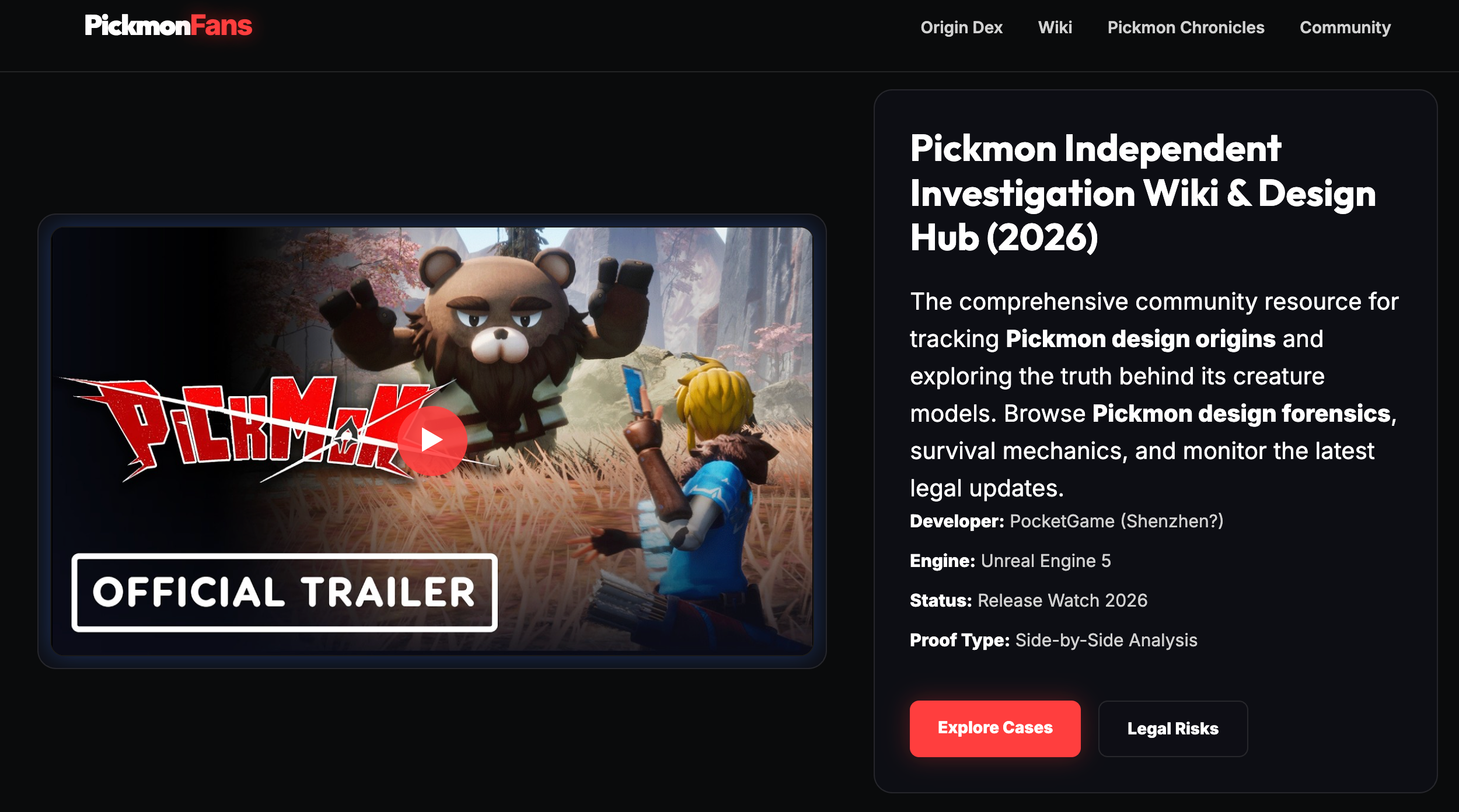
Task: Open the Origin Dex menu item
Action: click(x=961, y=27)
